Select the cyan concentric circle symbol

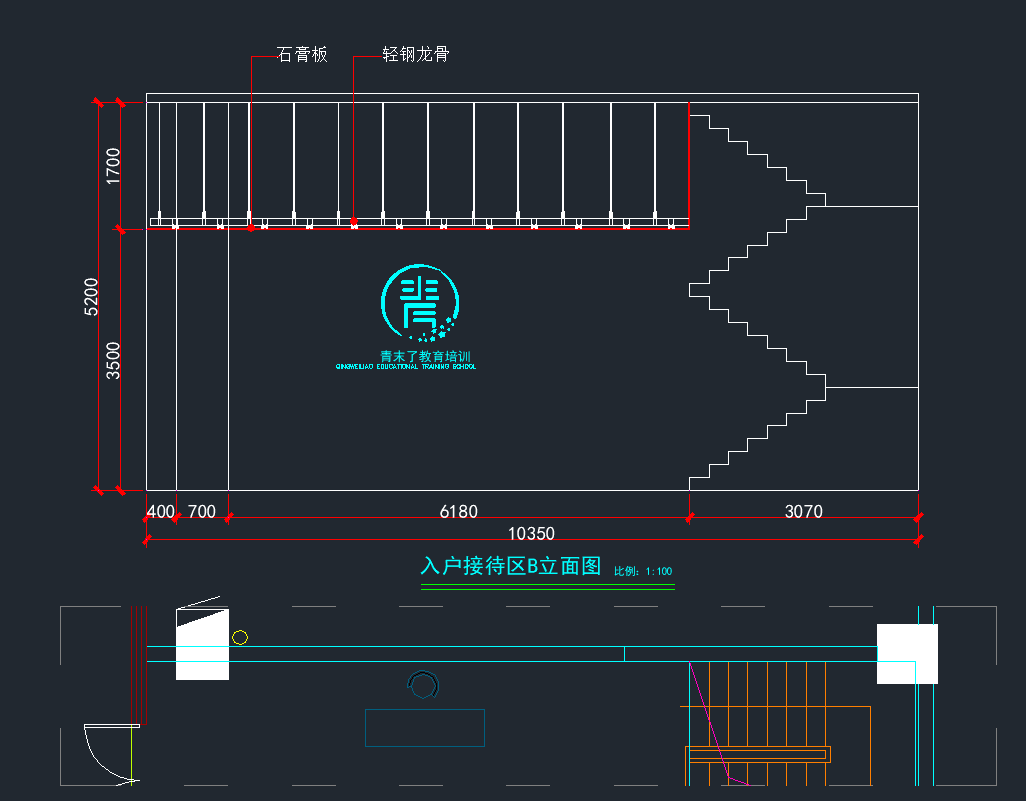pos(424,685)
